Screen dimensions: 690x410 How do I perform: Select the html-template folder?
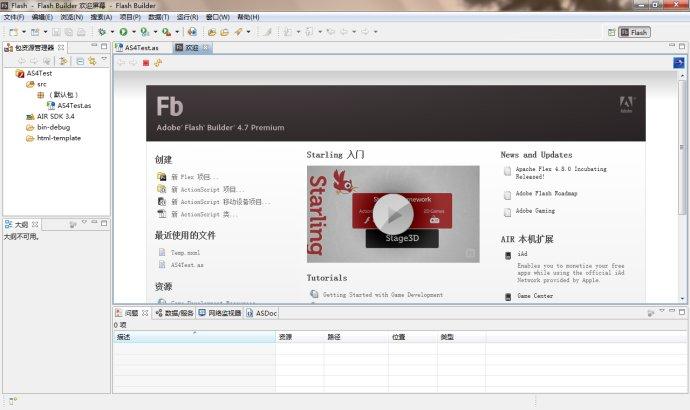53,138
